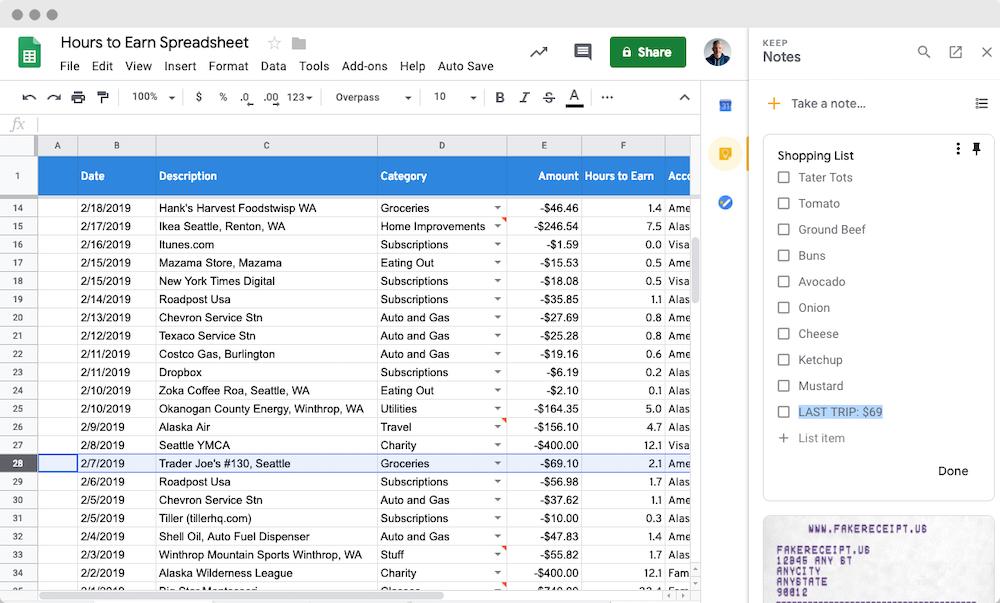Open the Calendar side panel icon

pyautogui.click(x=725, y=105)
